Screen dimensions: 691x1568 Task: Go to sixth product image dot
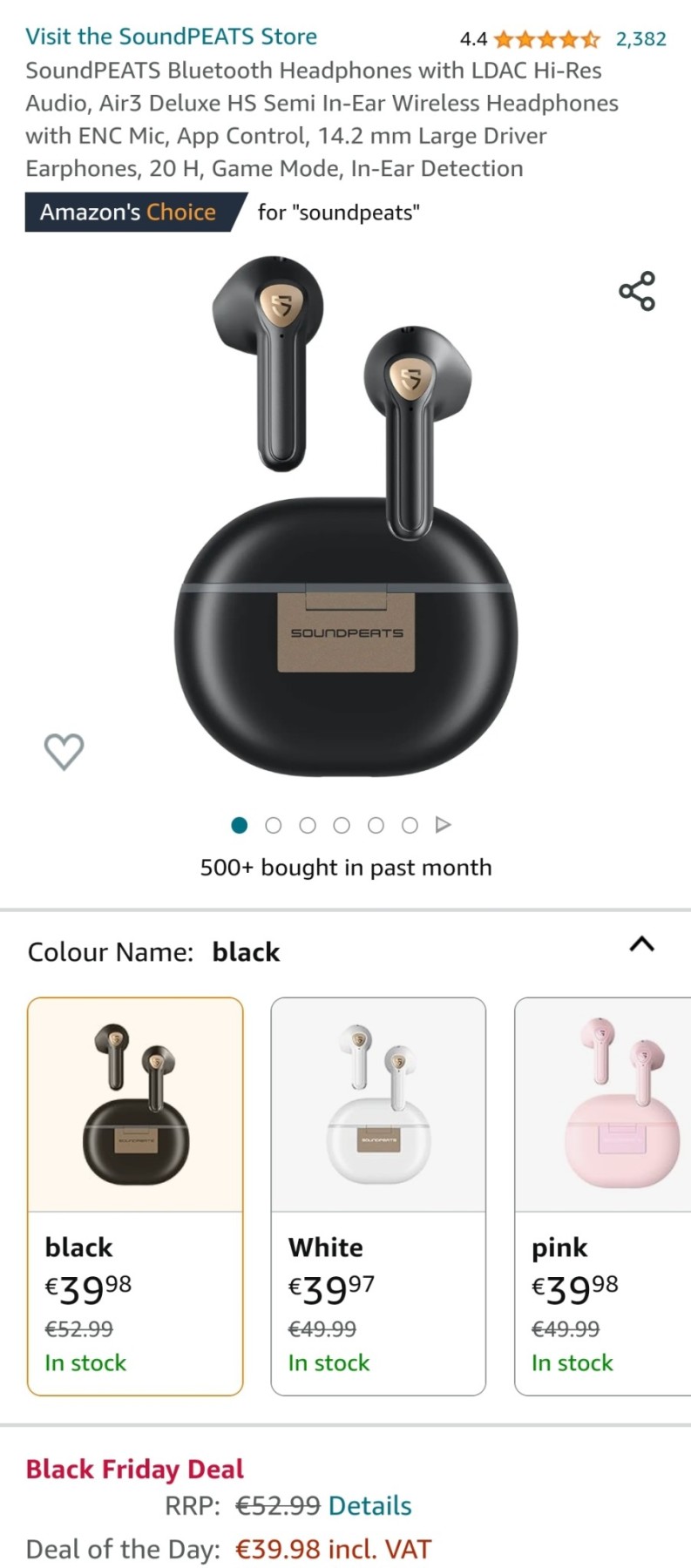pyautogui.click(x=410, y=825)
